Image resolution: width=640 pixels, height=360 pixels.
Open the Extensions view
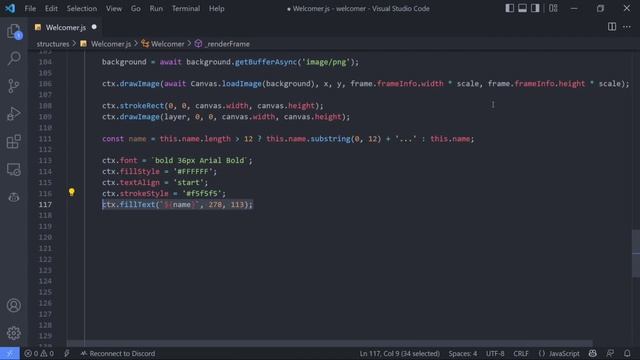point(13,141)
